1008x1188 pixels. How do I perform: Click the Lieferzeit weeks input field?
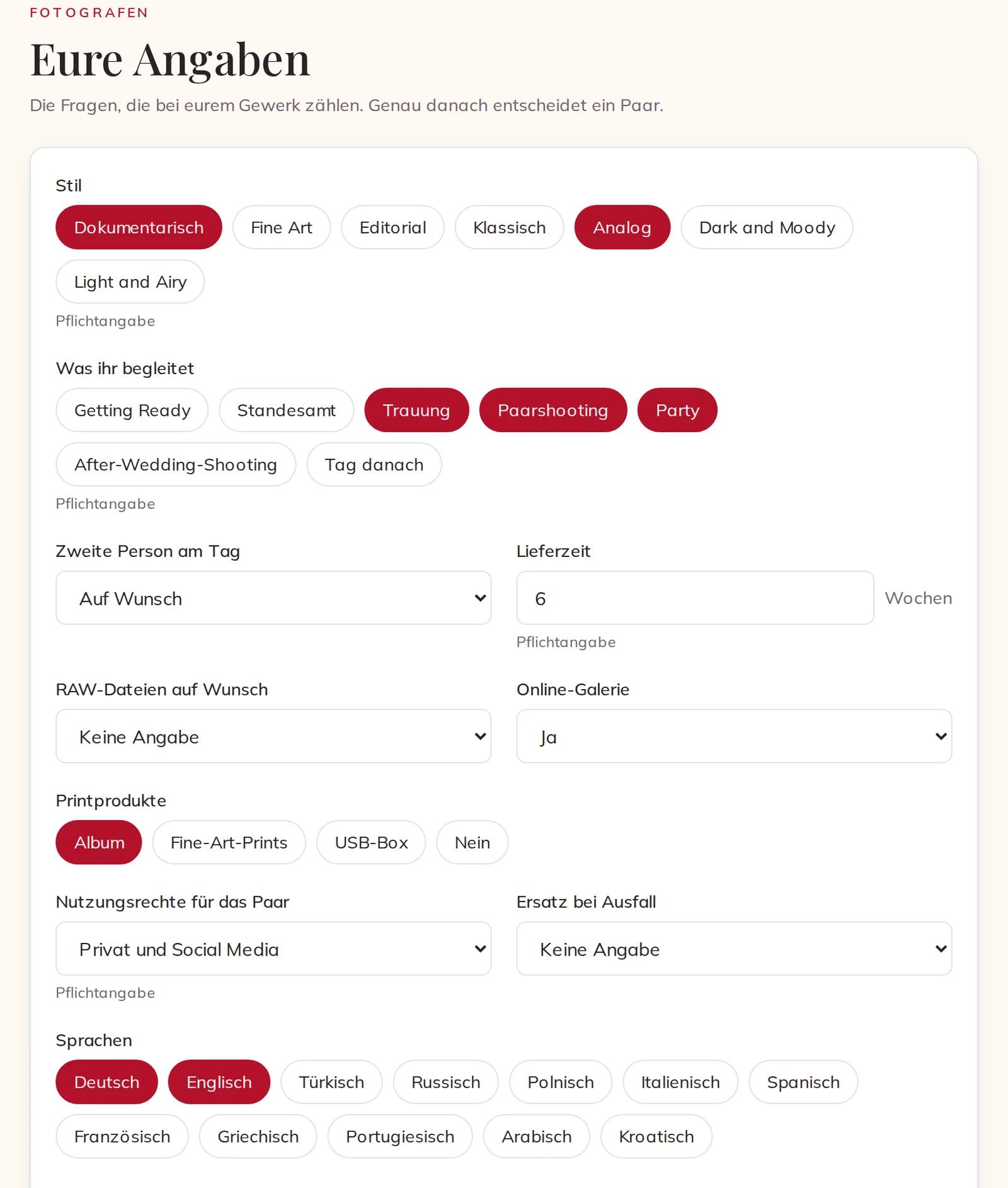pos(695,598)
